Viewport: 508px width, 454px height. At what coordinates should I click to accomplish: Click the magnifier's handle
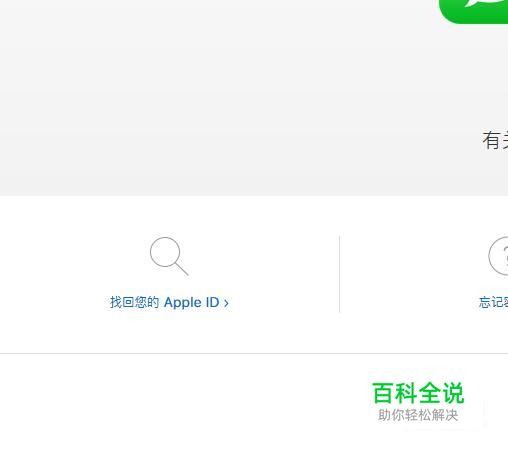pos(182,269)
